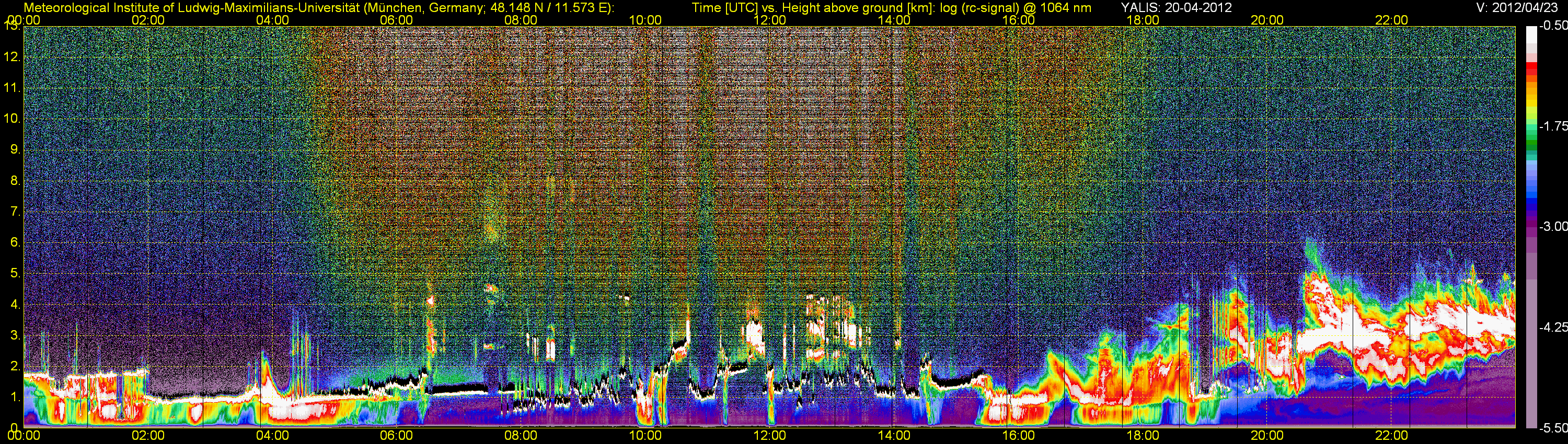Viewport: 1568px width, 444px height.
Task: Select '06:00' on the top time axis
Action: (x=396, y=20)
